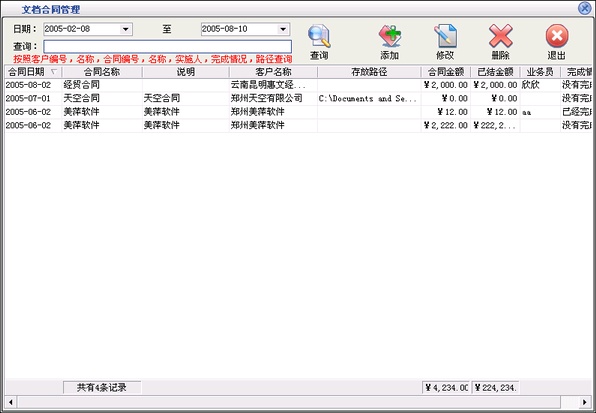The width and height of the screenshot is (596, 413).
Task: Click the C:\Documents and Se... path cell
Action: [368, 98]
